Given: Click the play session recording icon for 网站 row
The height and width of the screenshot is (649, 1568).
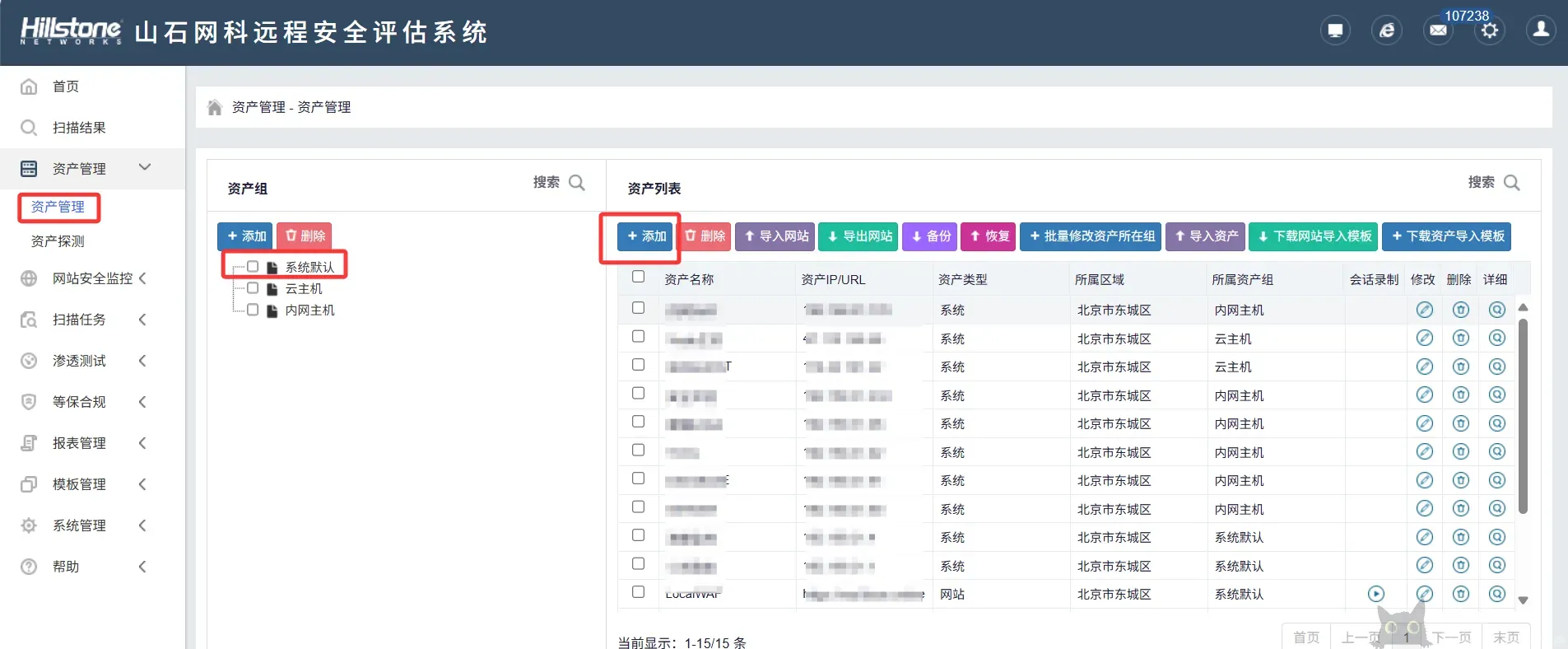Looking at the screenshot, I should [1376, 594].
